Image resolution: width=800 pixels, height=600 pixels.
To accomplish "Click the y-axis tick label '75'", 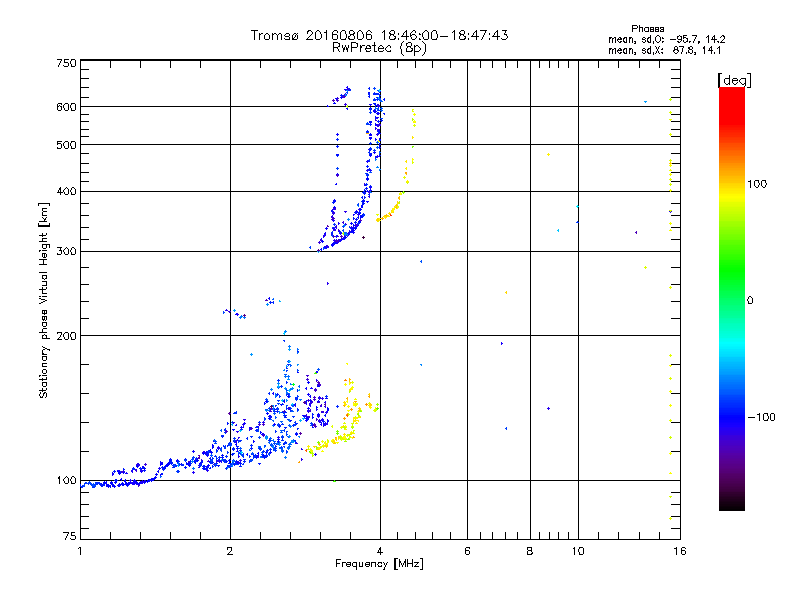I will (70, 536).
